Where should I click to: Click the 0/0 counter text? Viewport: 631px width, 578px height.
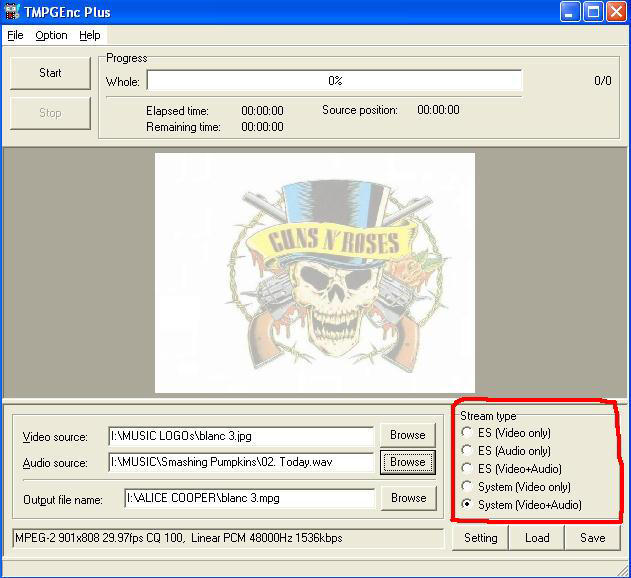(x=602, y=81)
